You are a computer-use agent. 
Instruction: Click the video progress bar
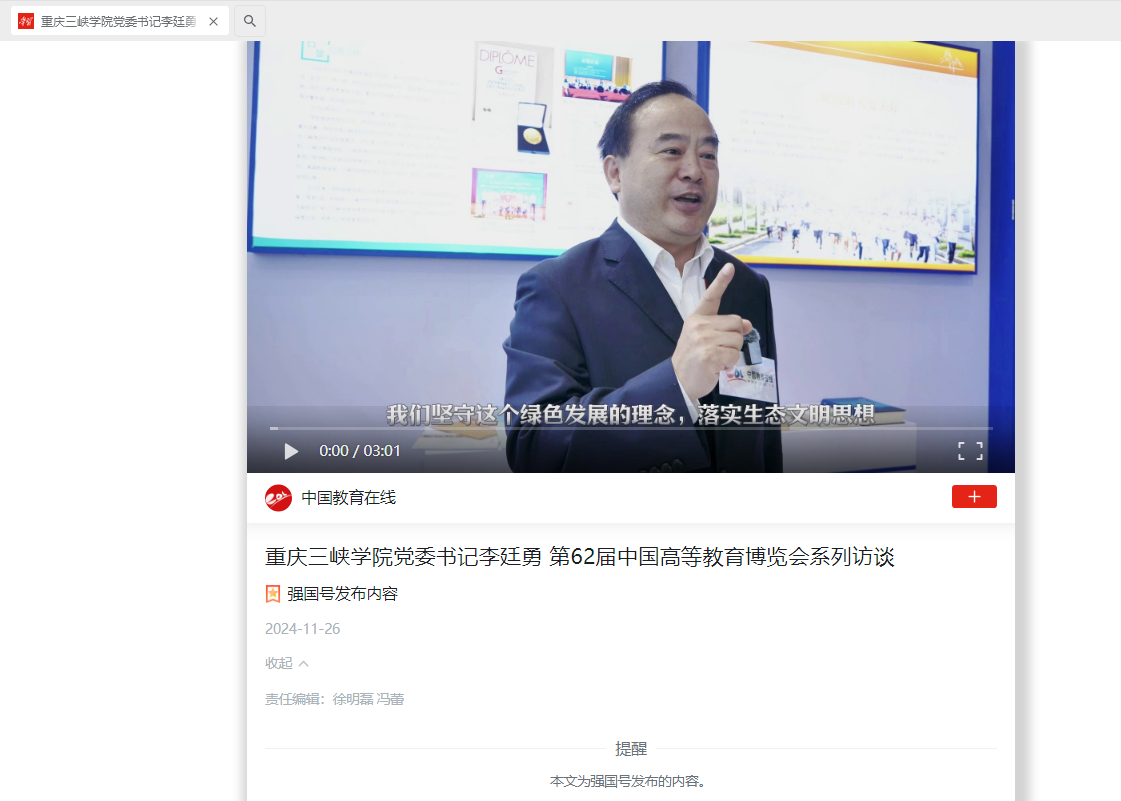[x=630, y=428]
